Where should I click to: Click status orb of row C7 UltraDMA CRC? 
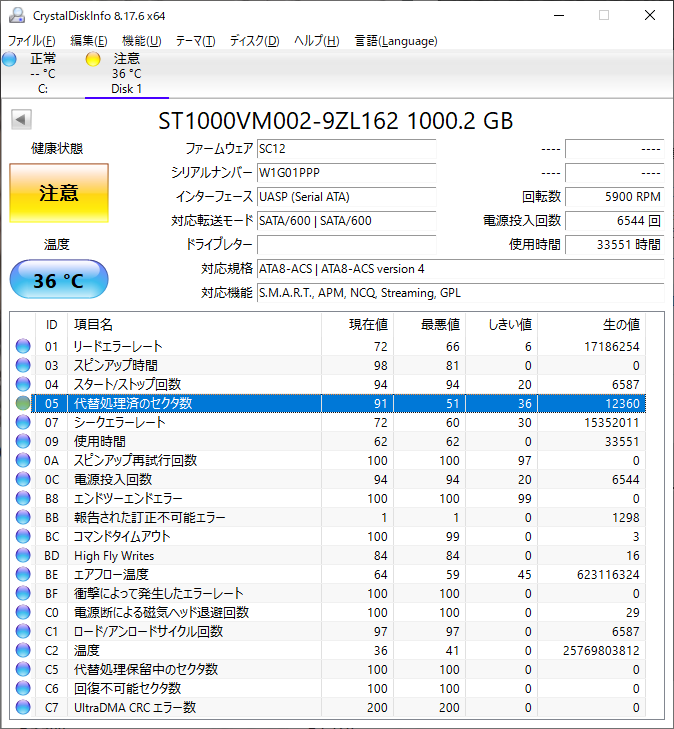tap(23, 708)
